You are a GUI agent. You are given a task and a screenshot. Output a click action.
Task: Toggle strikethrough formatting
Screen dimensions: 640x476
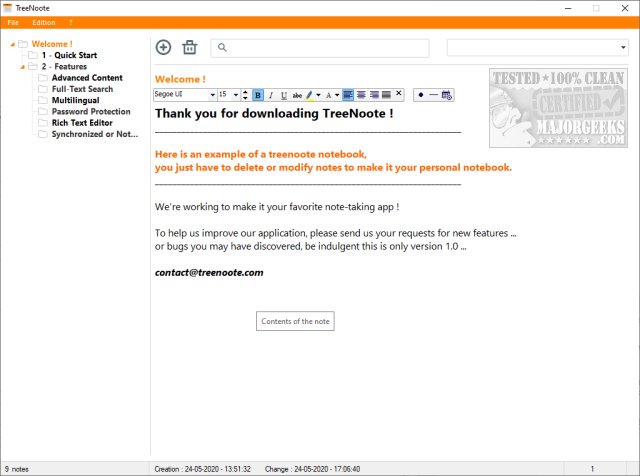coord(297,95)
